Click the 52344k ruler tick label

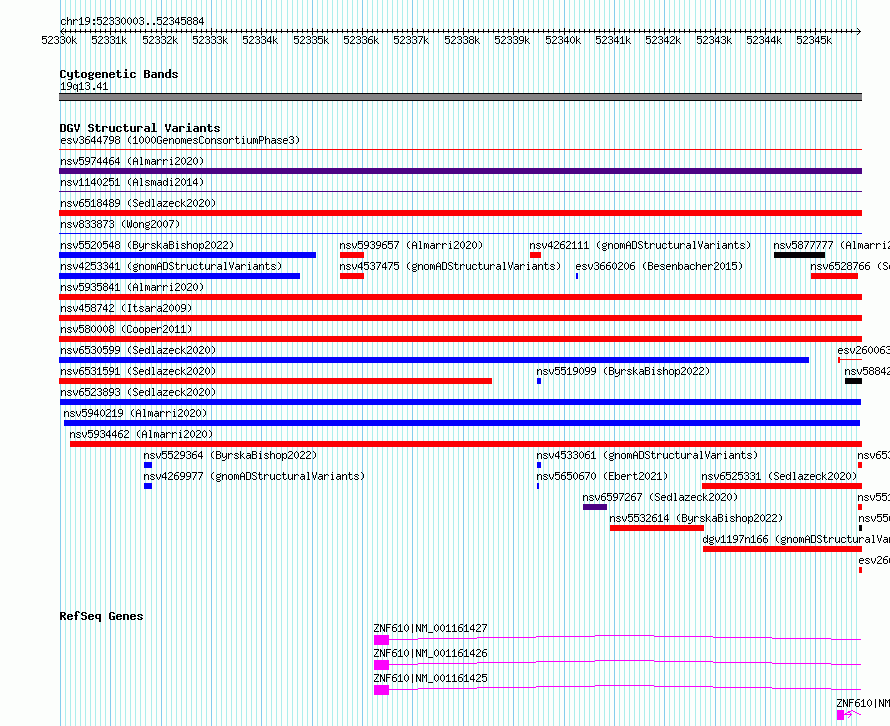[x=764, y=40]
